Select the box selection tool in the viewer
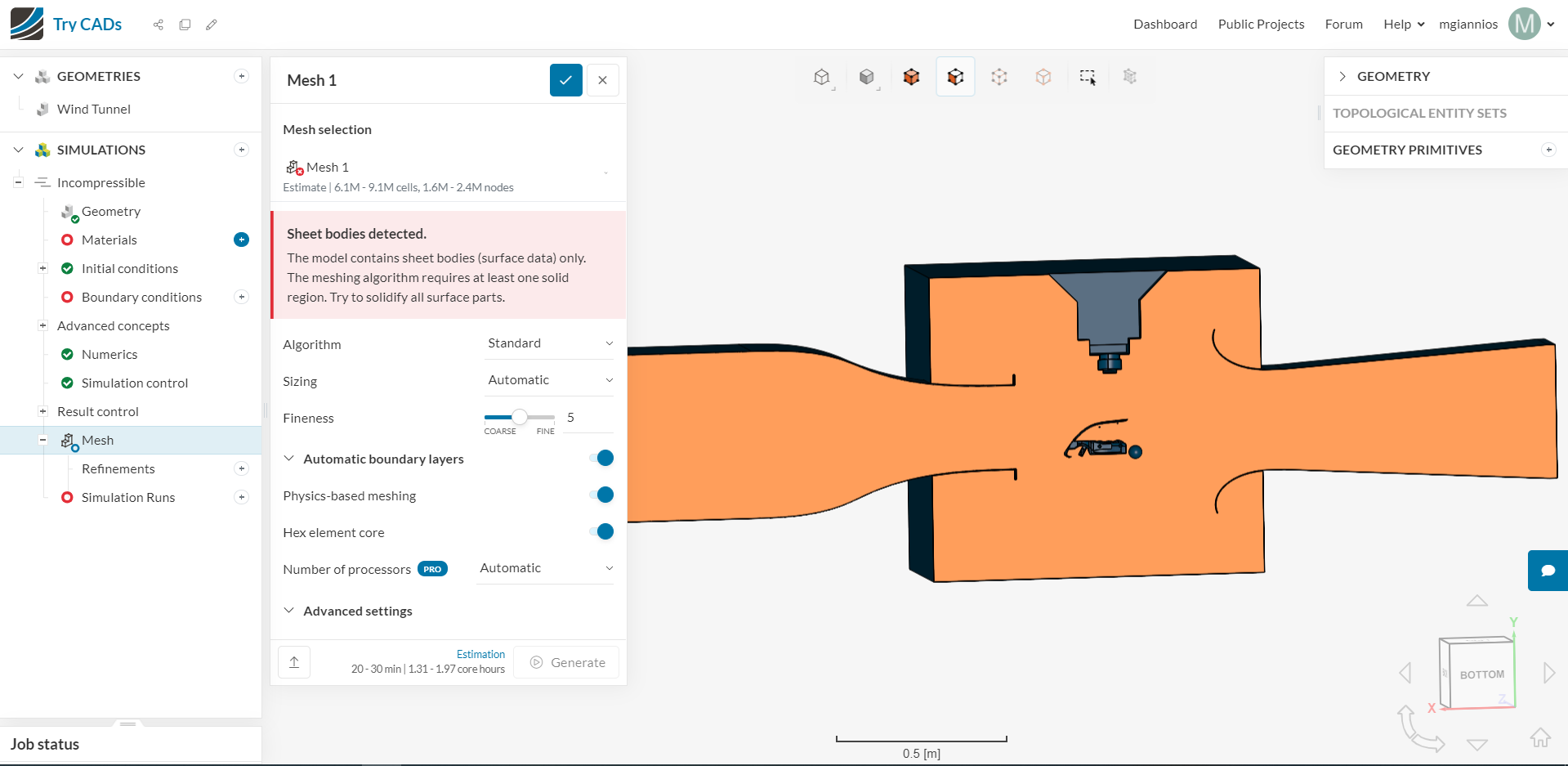This screenshot has height=766, width=1568. 1088,76
